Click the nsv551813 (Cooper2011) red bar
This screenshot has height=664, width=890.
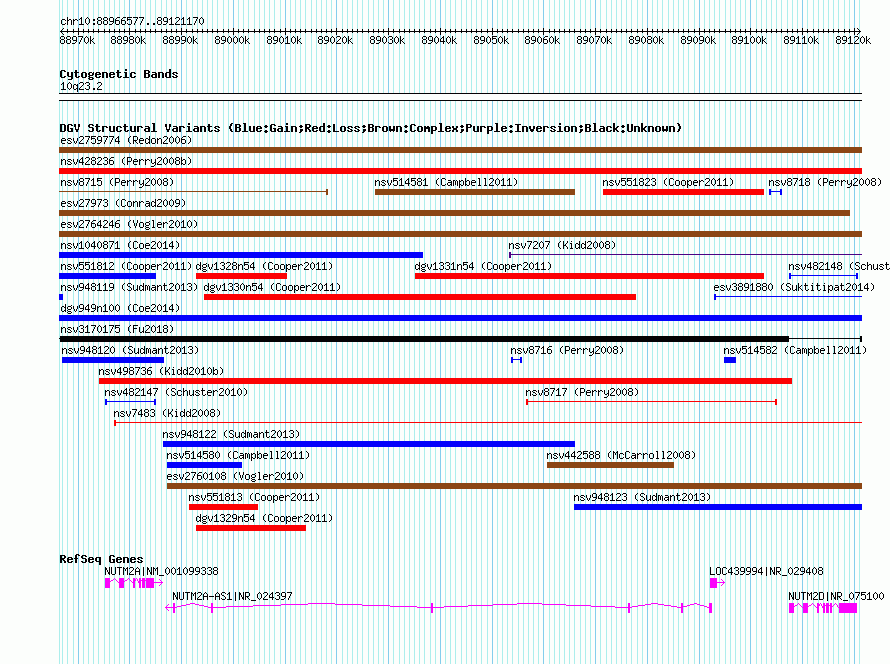click(224, 507)
